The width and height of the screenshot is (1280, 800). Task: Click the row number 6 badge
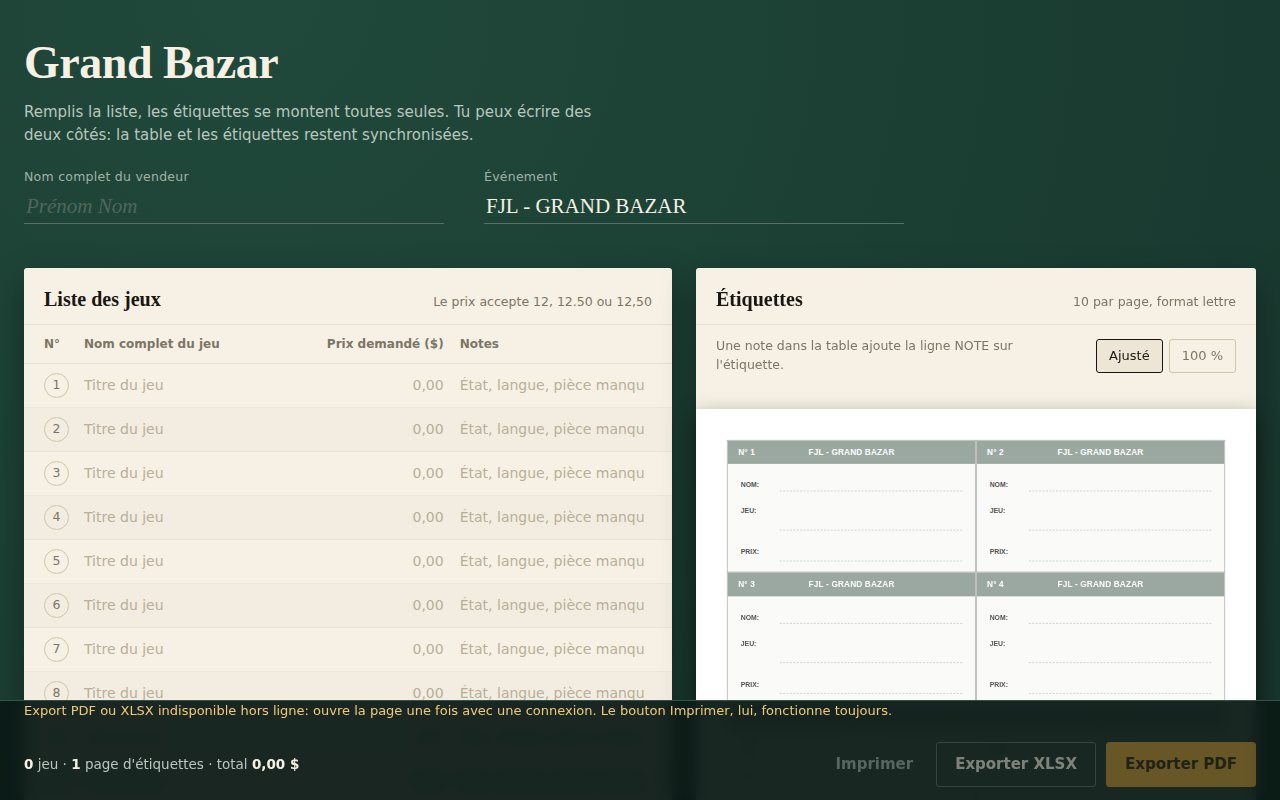point(56,605)
